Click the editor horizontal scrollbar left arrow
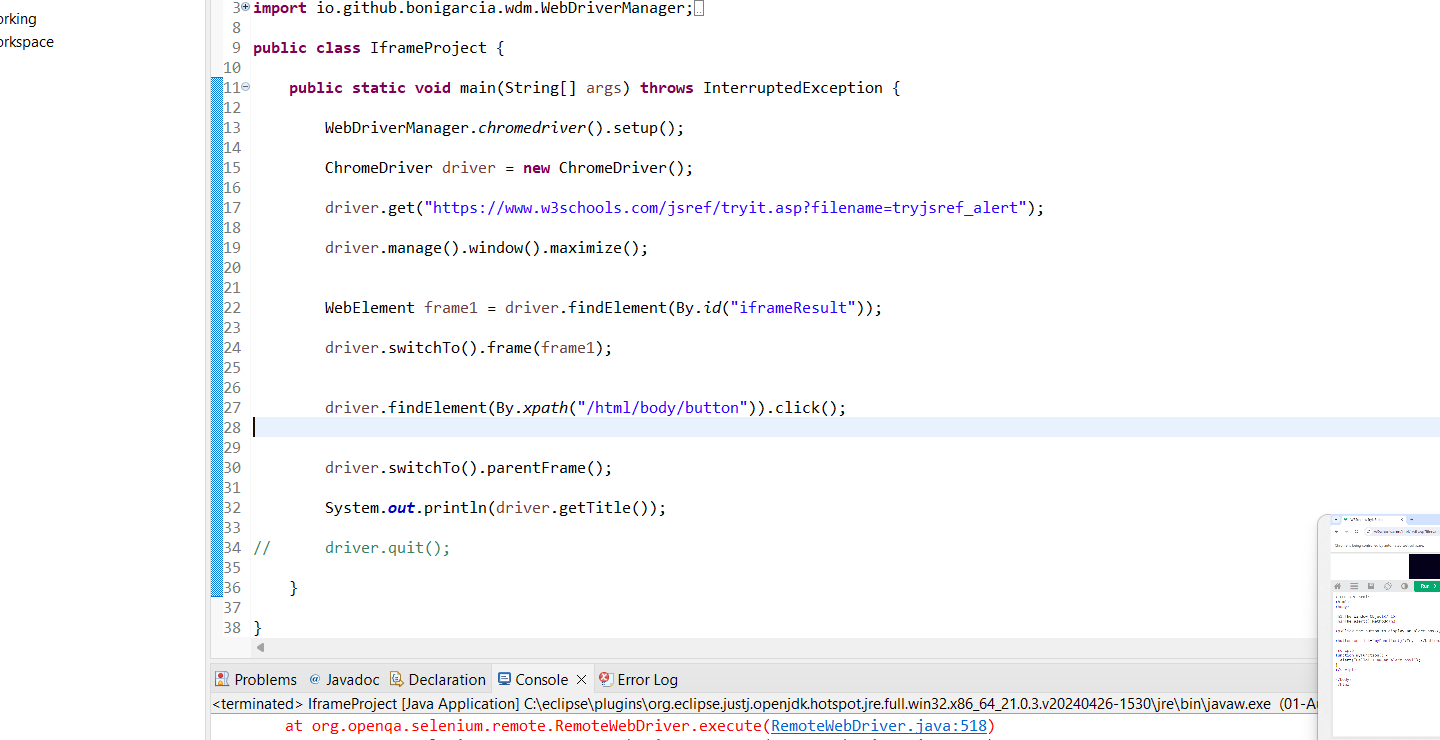Image resolution: width=1440 pixels, height=740 pixels. coord(261,648)
